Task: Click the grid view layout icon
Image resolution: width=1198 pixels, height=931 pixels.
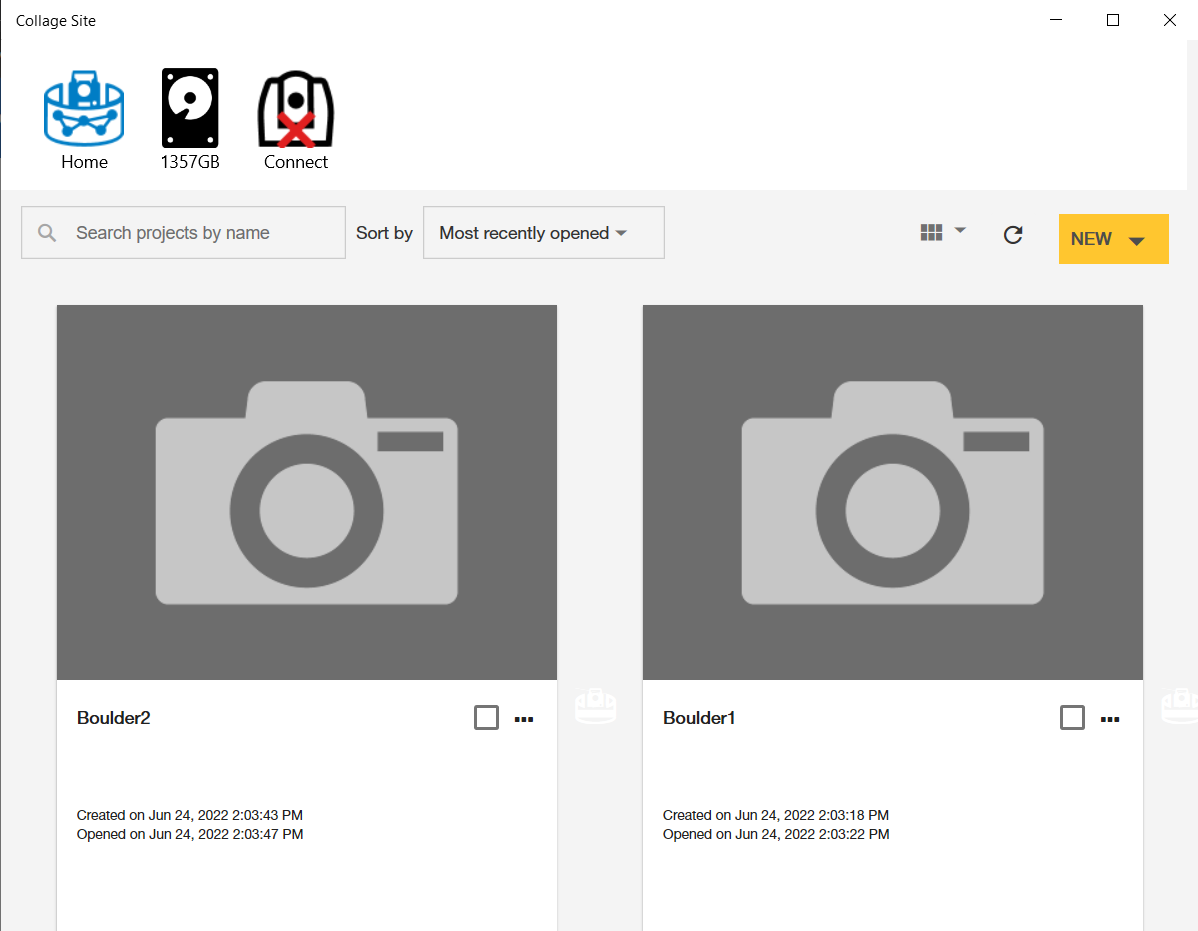Action: [x=931, y=232]
